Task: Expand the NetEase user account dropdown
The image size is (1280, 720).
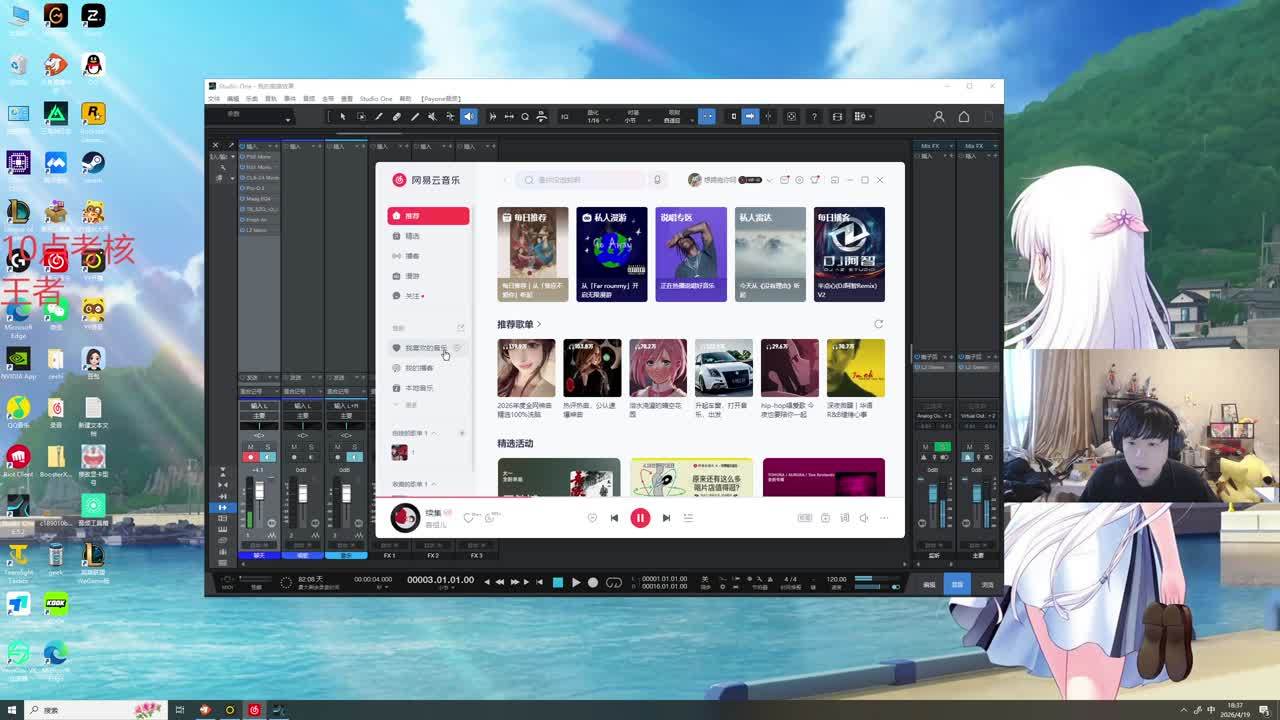Action: (769, 180)
